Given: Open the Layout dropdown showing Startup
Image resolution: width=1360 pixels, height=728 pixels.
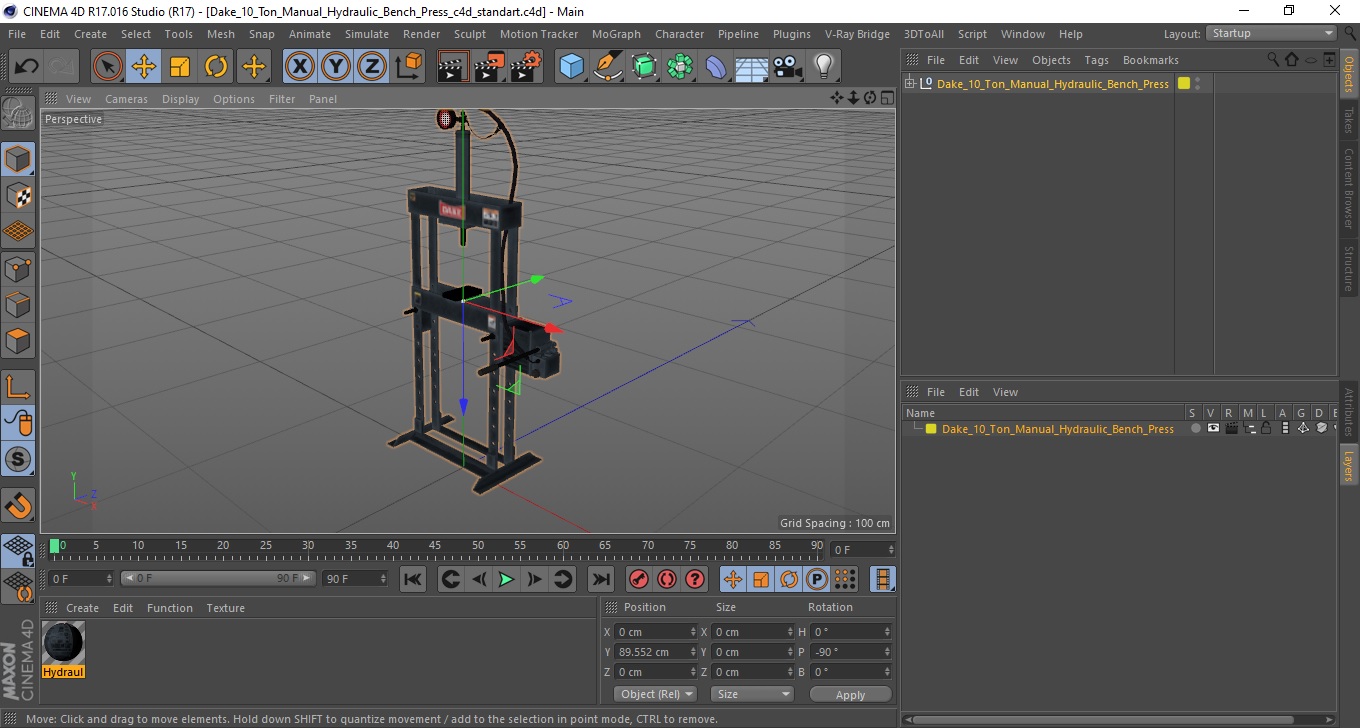Looking at the screenshot, I should click(x=1271, y=33).
